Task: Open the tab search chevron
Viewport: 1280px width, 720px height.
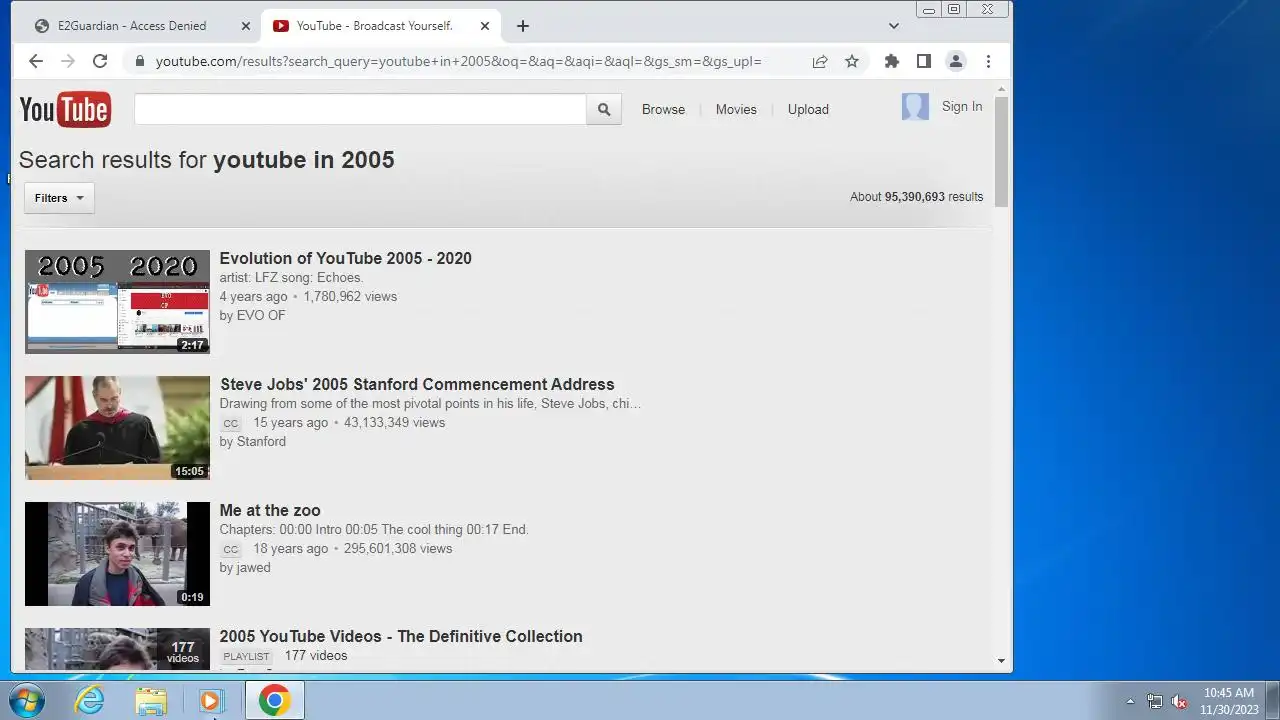Action: (894, 26)
